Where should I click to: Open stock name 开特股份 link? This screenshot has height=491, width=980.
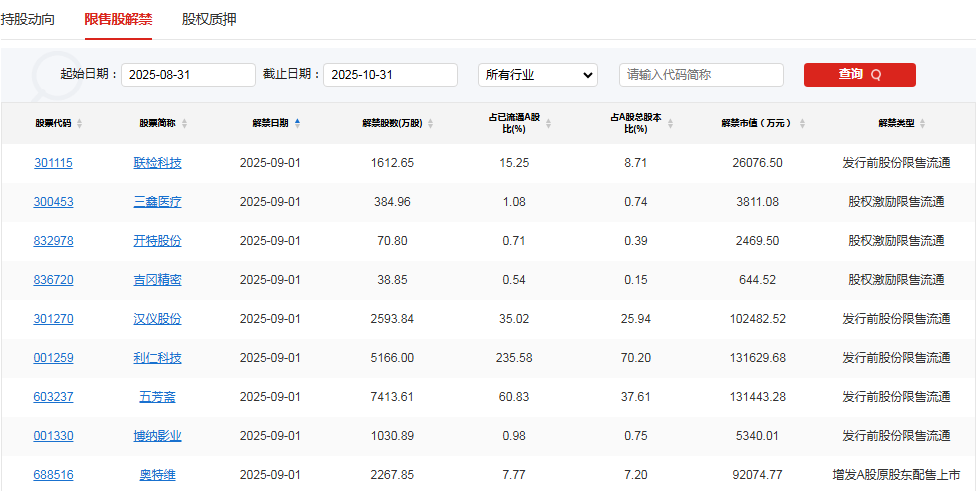158,241
